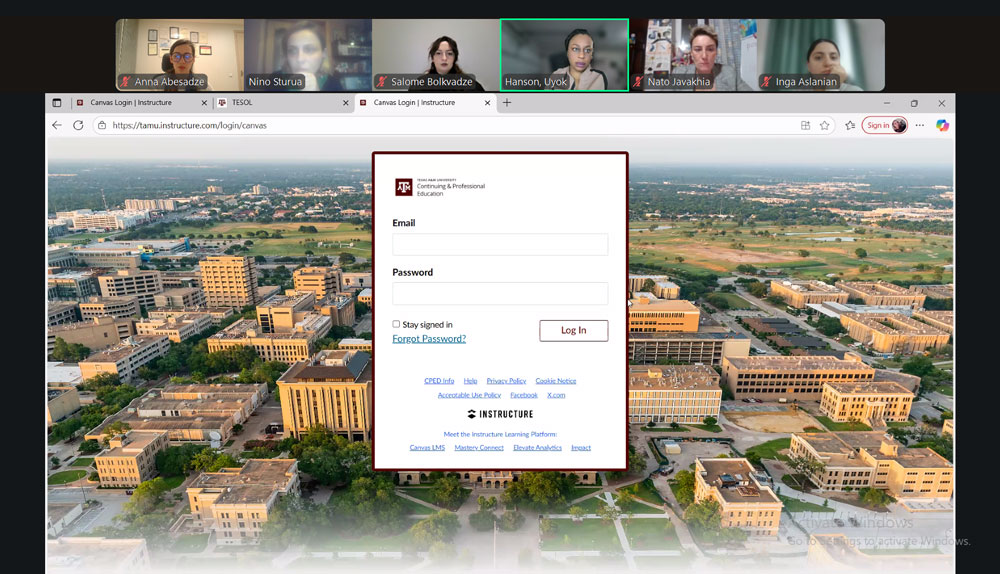Image resolution: width=1000 pixels, height=574 pixels.
Task: Add a new browser tab
Action: (507, 102)
